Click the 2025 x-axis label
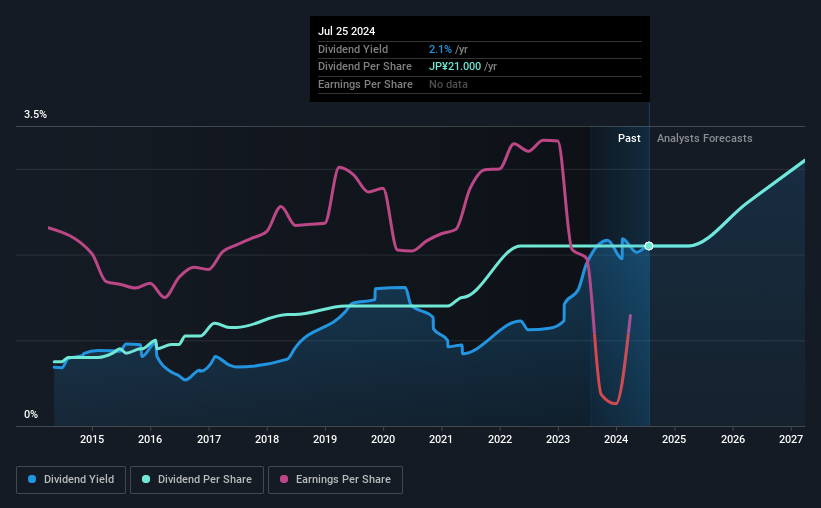This screenshot has width=821, height=508. (674, 439)
